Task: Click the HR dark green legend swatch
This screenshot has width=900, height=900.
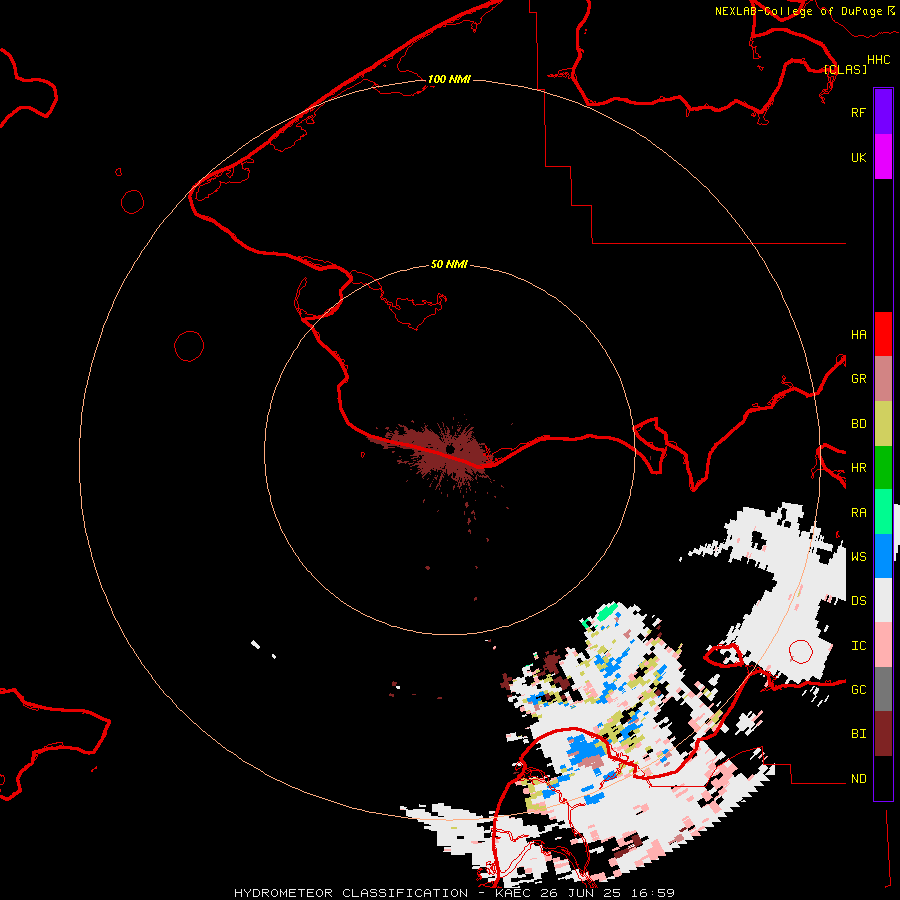Action: click(883, 468)
